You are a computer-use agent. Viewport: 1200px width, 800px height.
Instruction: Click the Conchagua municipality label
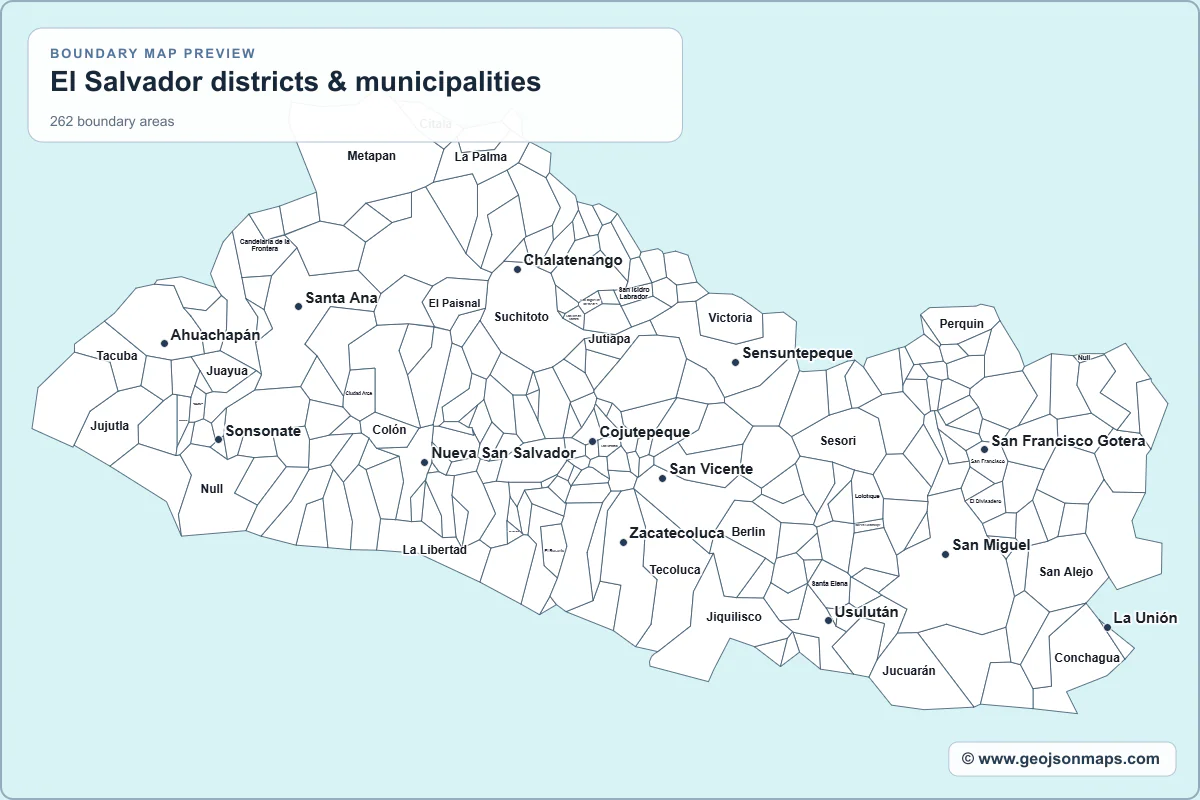[x=1087, y=658]
